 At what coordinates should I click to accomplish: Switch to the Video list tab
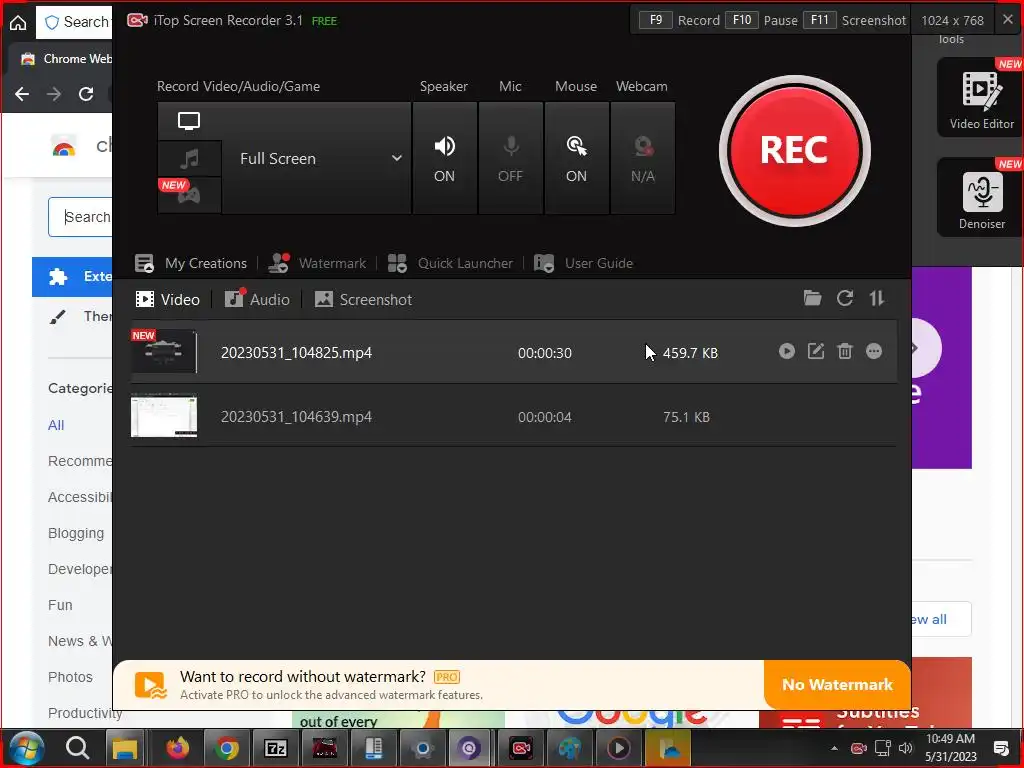click(167, 300)
